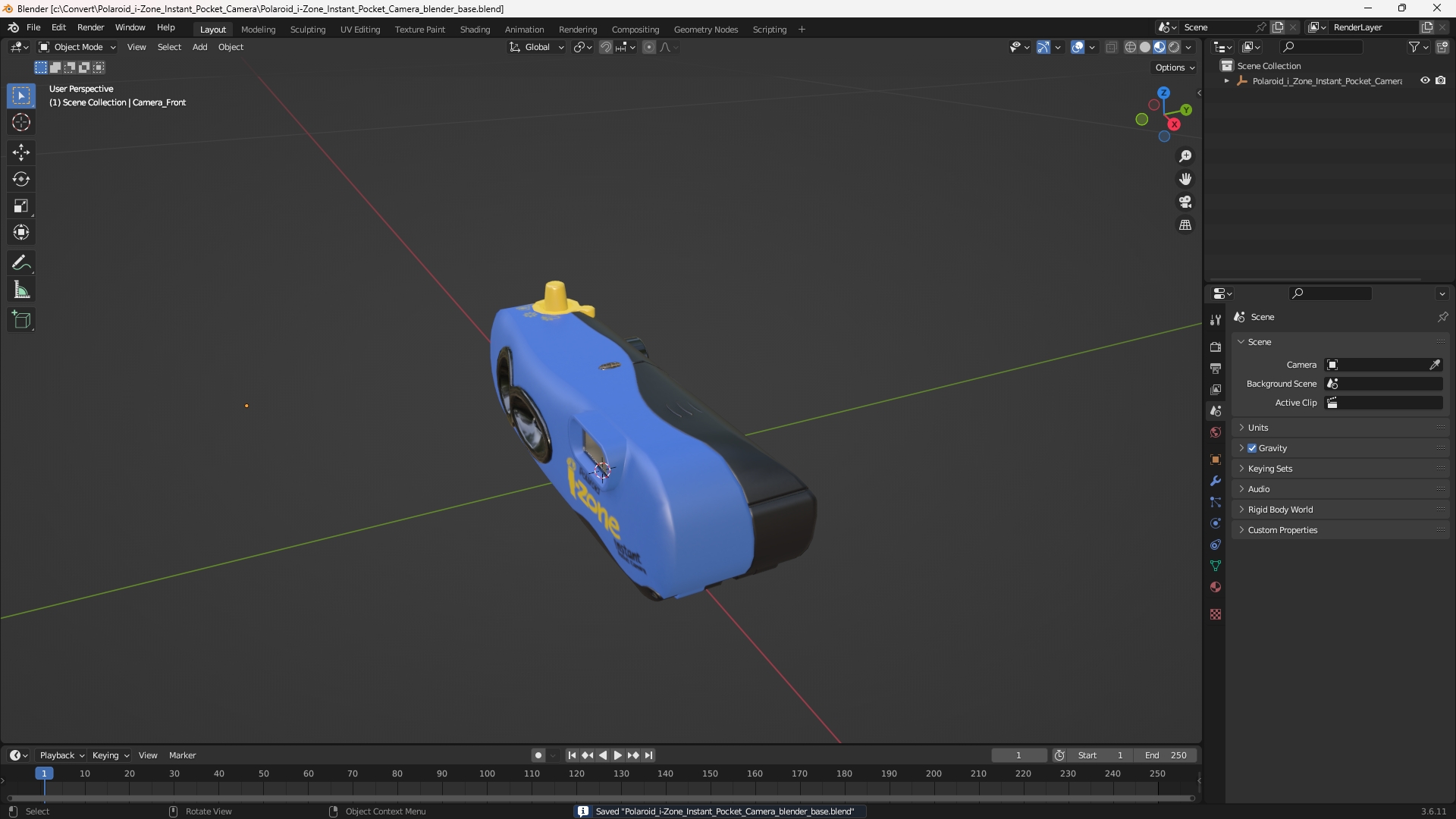Toggle viewport overlays
Image resolution: width=1456 pixels, height=819 pixels.
tap(1078, 47)
